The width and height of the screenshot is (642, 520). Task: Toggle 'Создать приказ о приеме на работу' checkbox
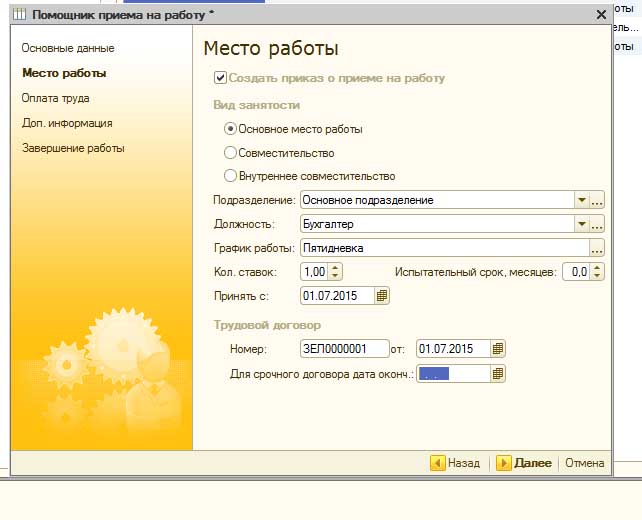tap(220, 78)
